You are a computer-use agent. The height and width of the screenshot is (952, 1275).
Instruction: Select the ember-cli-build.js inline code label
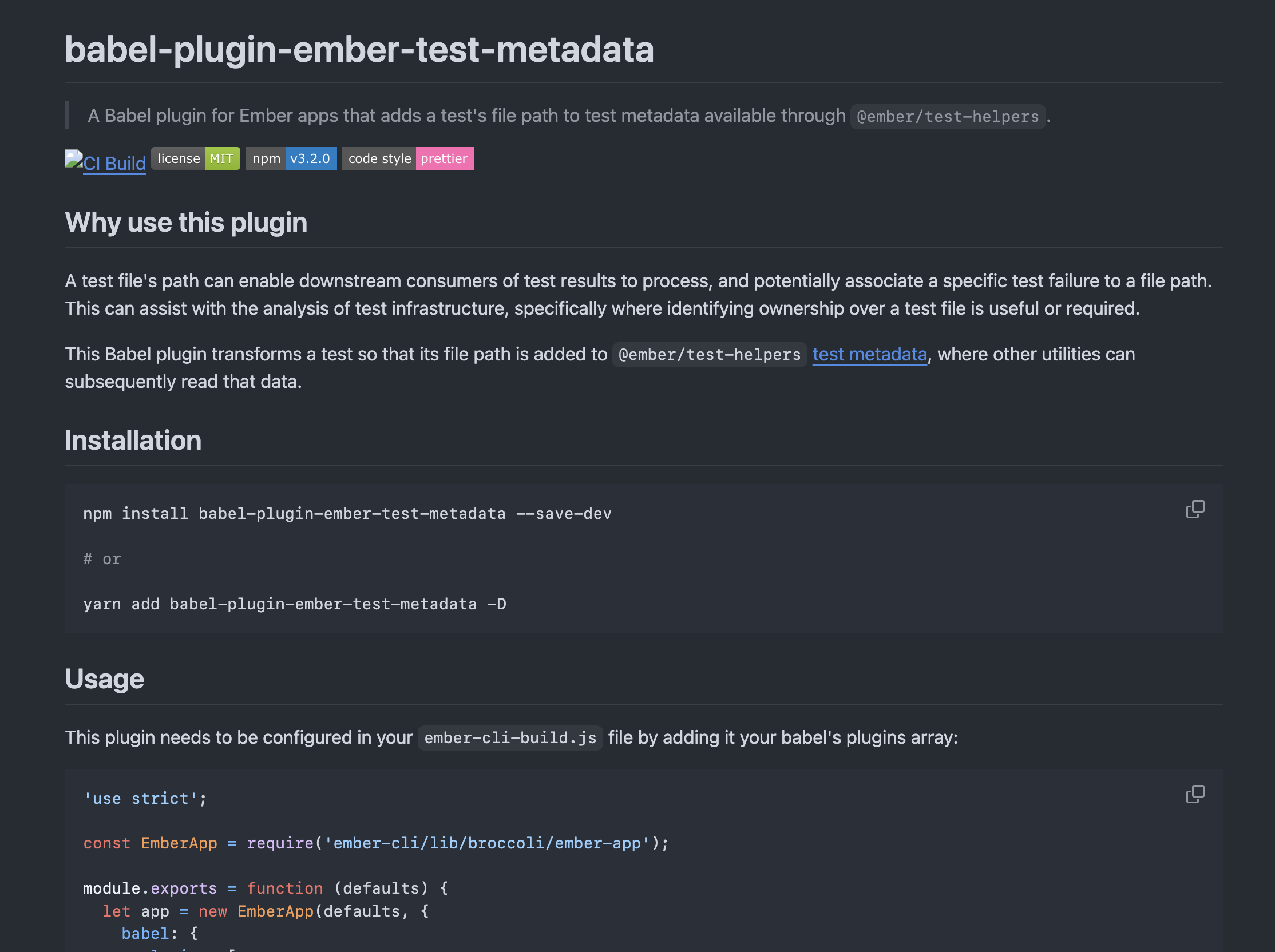click(x=509, y=737)
